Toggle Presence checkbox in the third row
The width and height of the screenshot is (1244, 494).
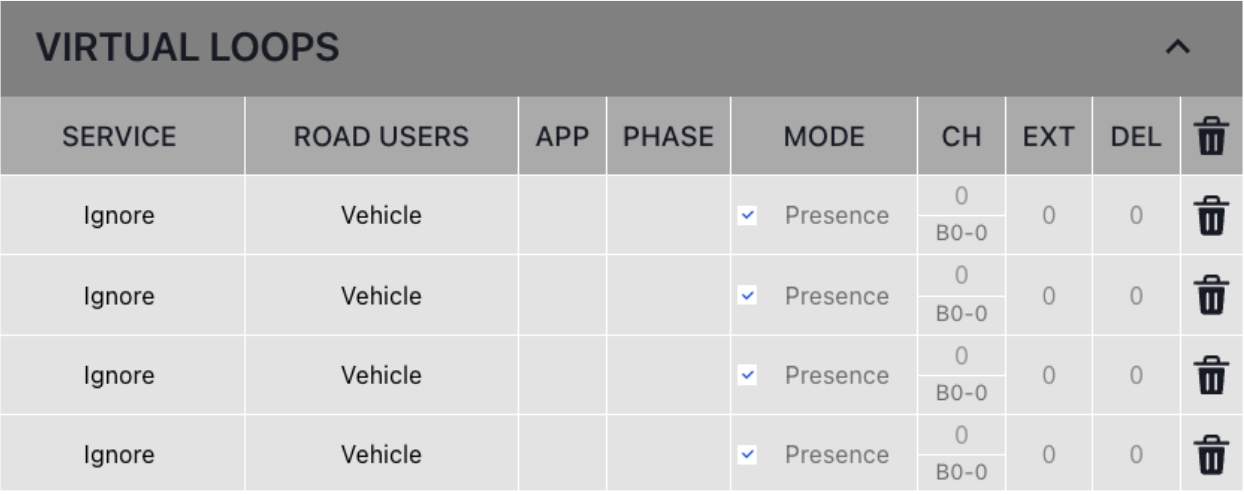click(747, 375)
